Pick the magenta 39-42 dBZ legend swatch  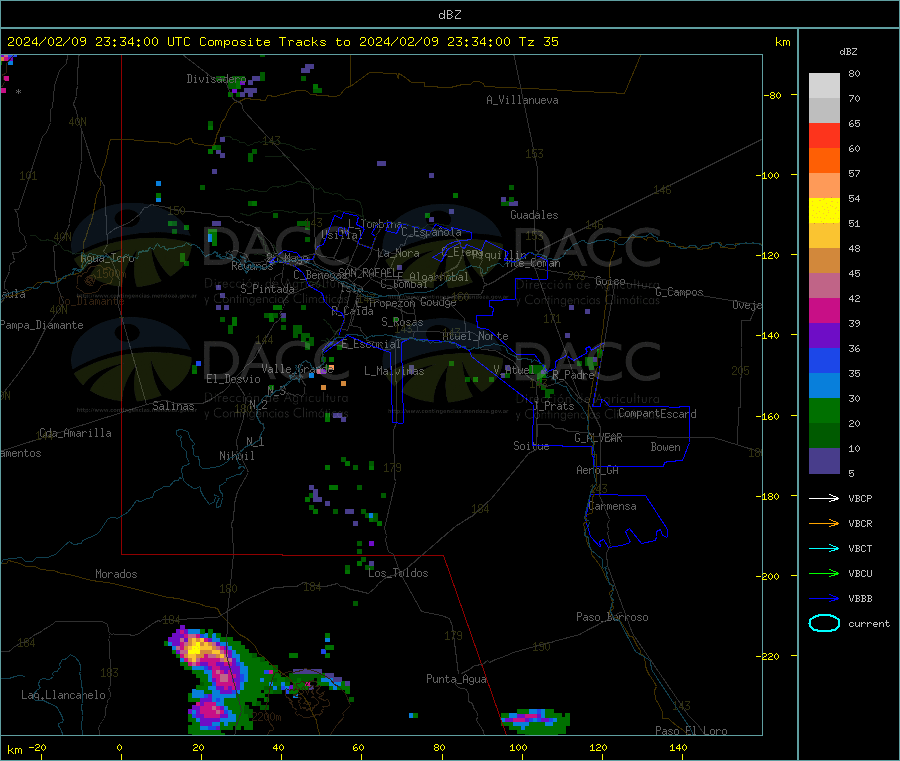pyautogui.click(x=824, y=310)
